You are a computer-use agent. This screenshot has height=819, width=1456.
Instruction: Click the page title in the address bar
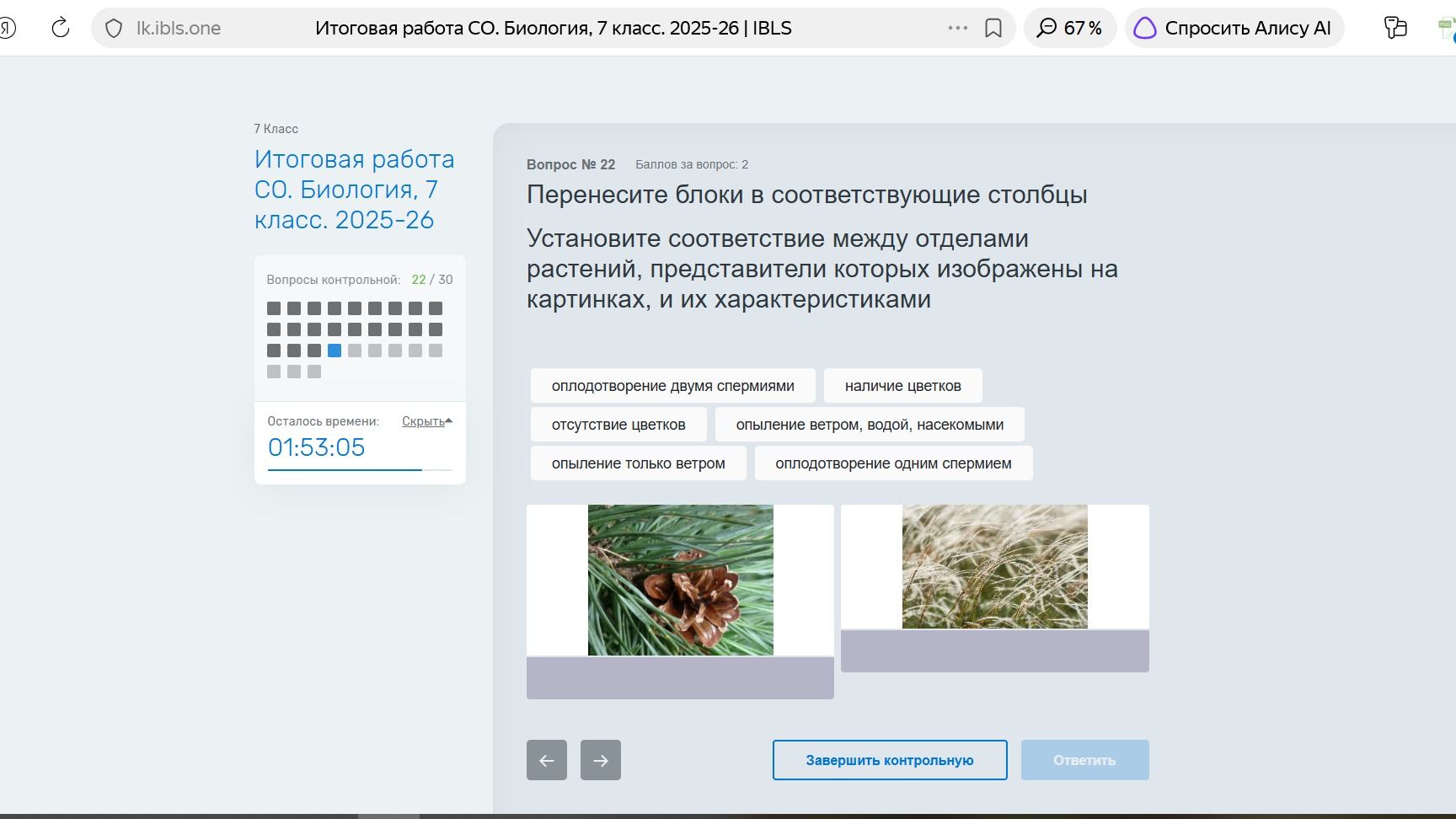click(x=554, y=28)
